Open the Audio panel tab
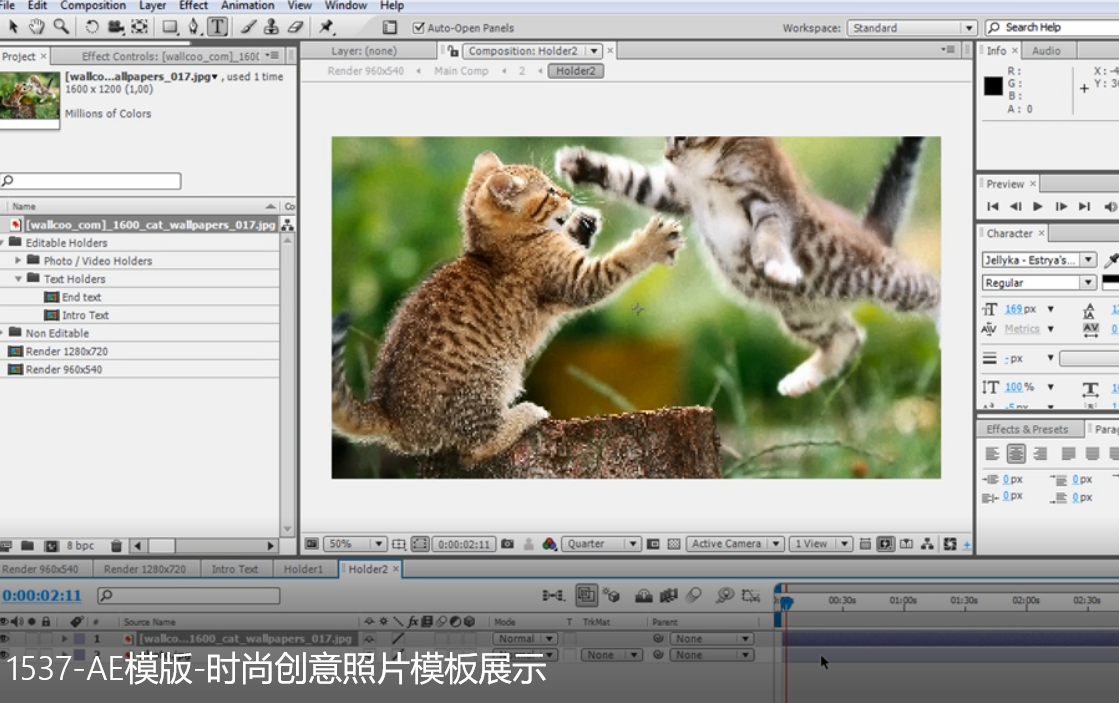This screenshot has height=703, width=1119. click(x=1046, y=51)
